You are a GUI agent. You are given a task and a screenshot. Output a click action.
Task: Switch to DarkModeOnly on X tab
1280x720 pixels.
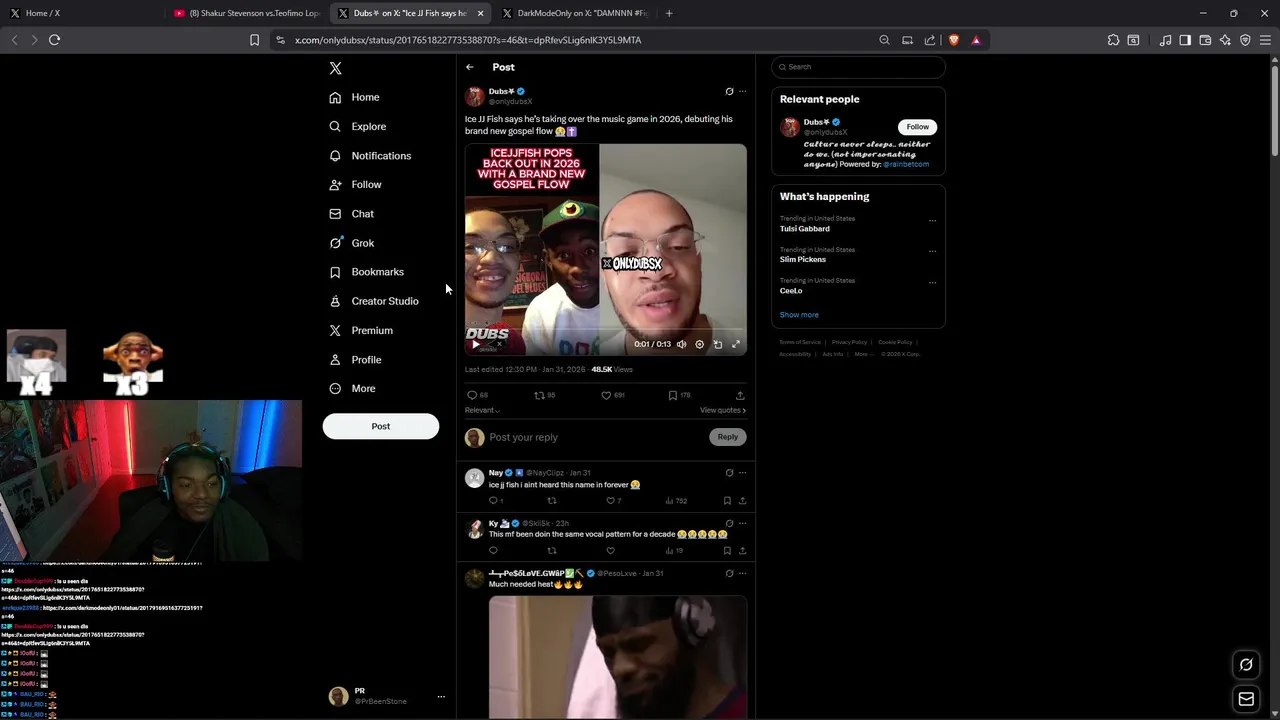(575, 13)
